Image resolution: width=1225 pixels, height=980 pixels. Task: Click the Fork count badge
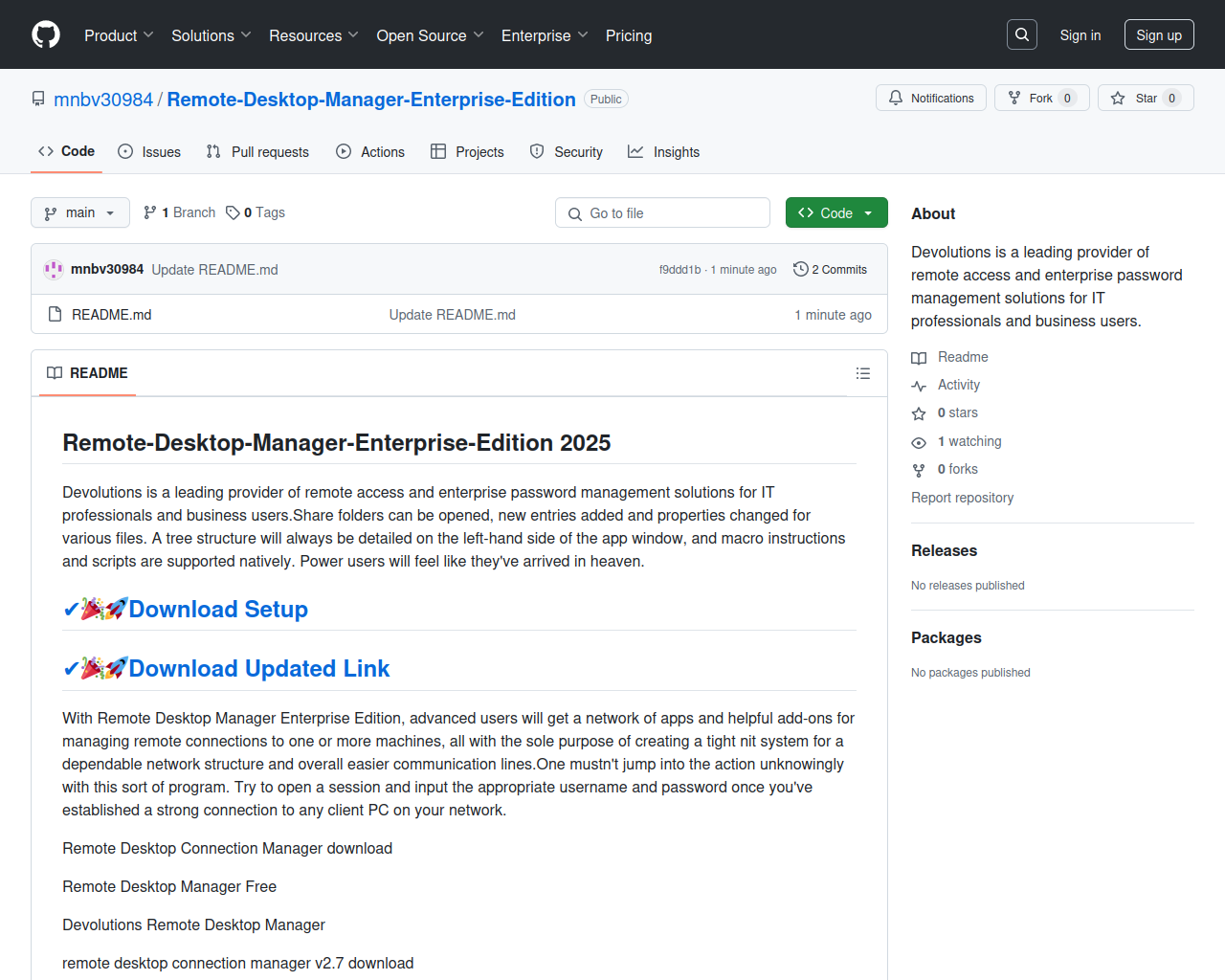1067,98
